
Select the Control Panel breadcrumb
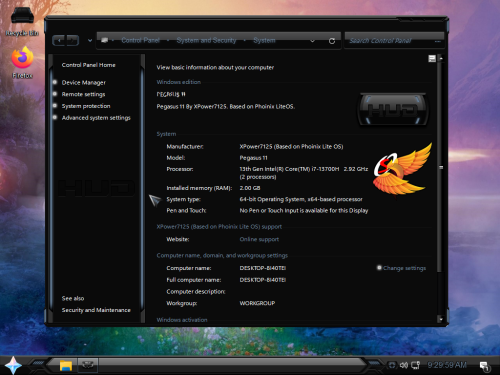coord(140,40)
